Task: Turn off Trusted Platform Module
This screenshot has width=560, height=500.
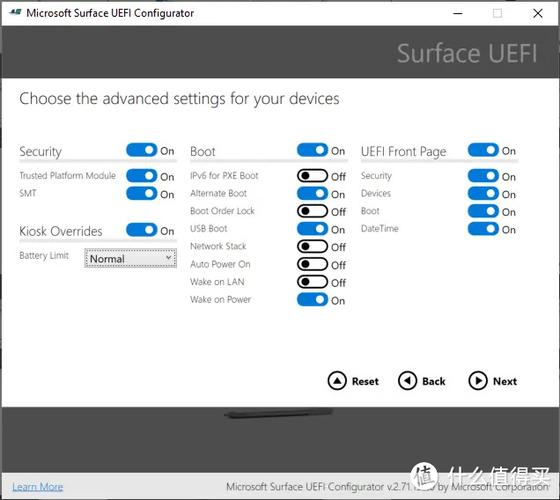Action: [141, 176]
